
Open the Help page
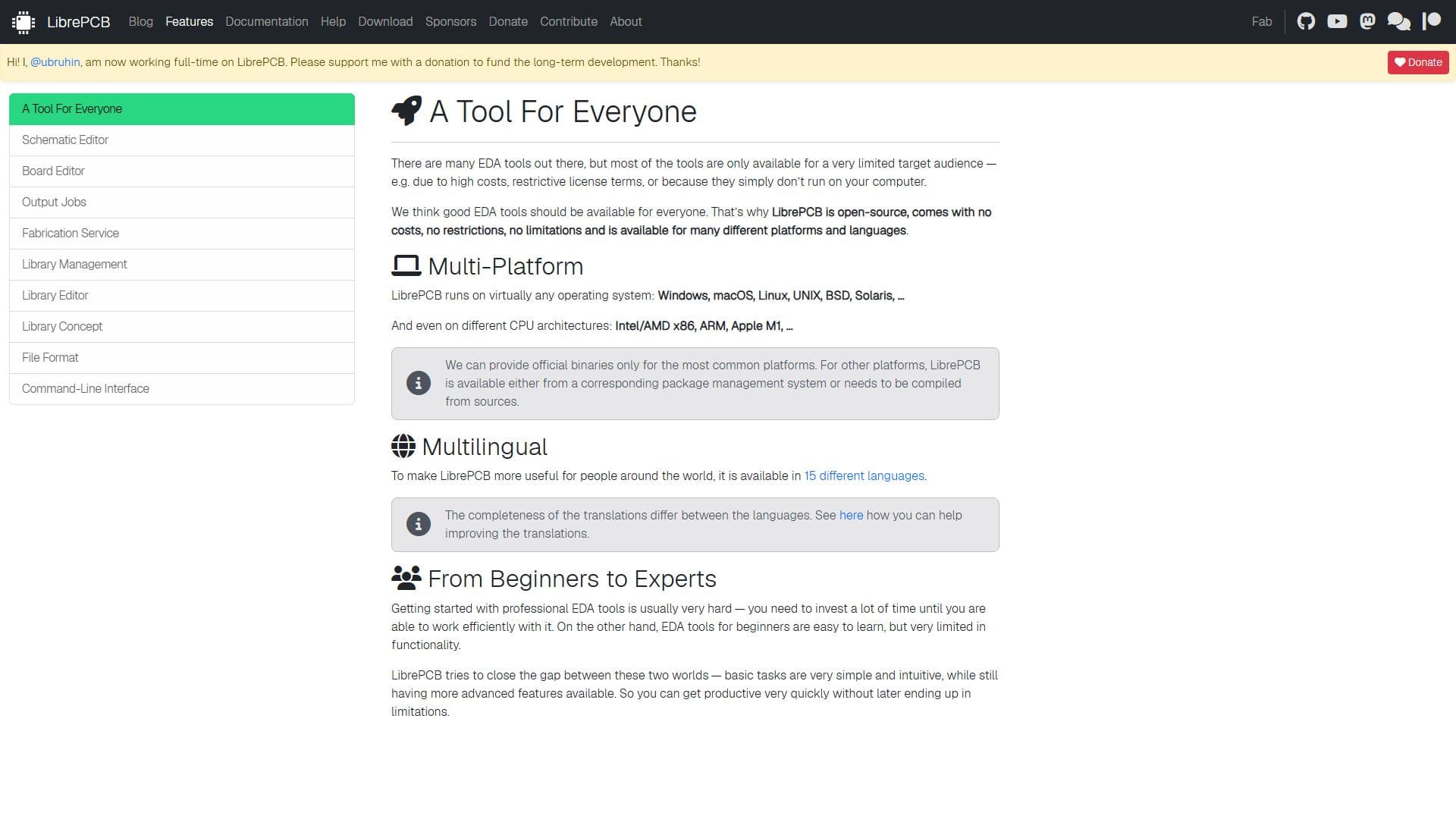pos(333,21)
